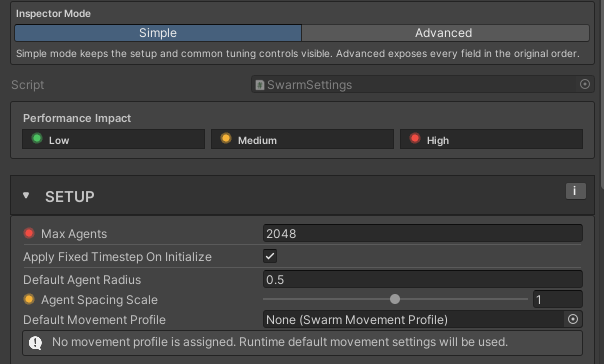Screen dimensions: 604x364
Task: Click the Max Agents label
Action: click(74, 234)
